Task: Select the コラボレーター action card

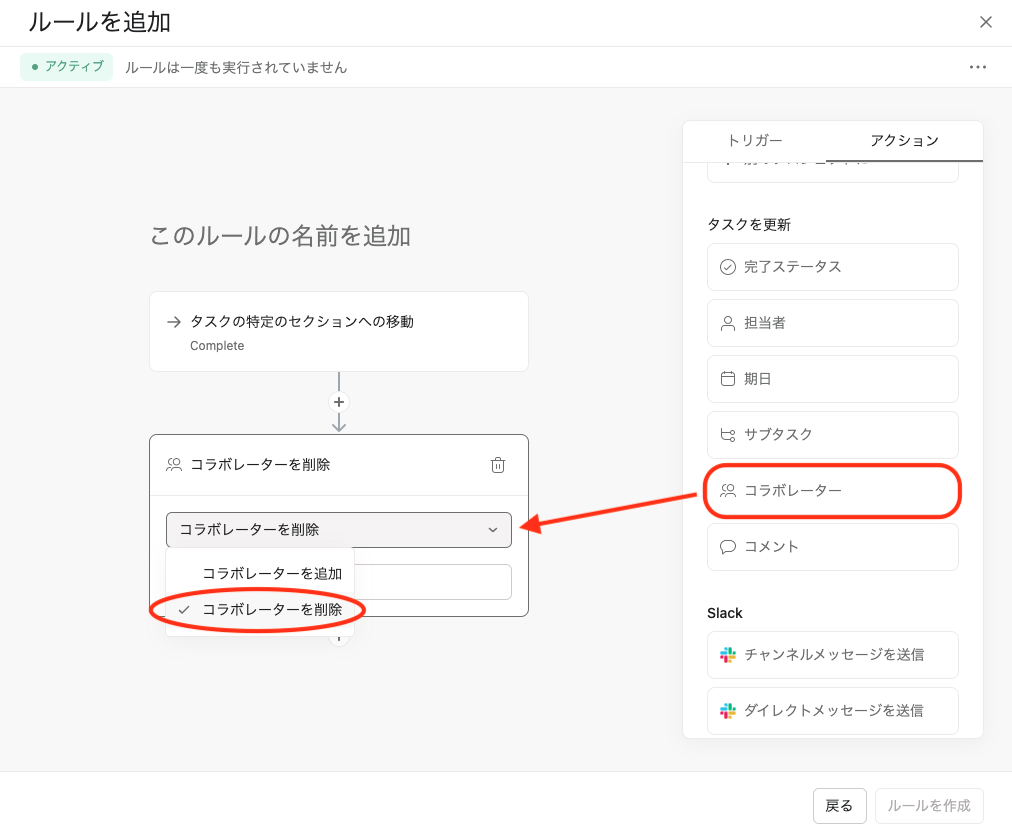Action: 833,491
